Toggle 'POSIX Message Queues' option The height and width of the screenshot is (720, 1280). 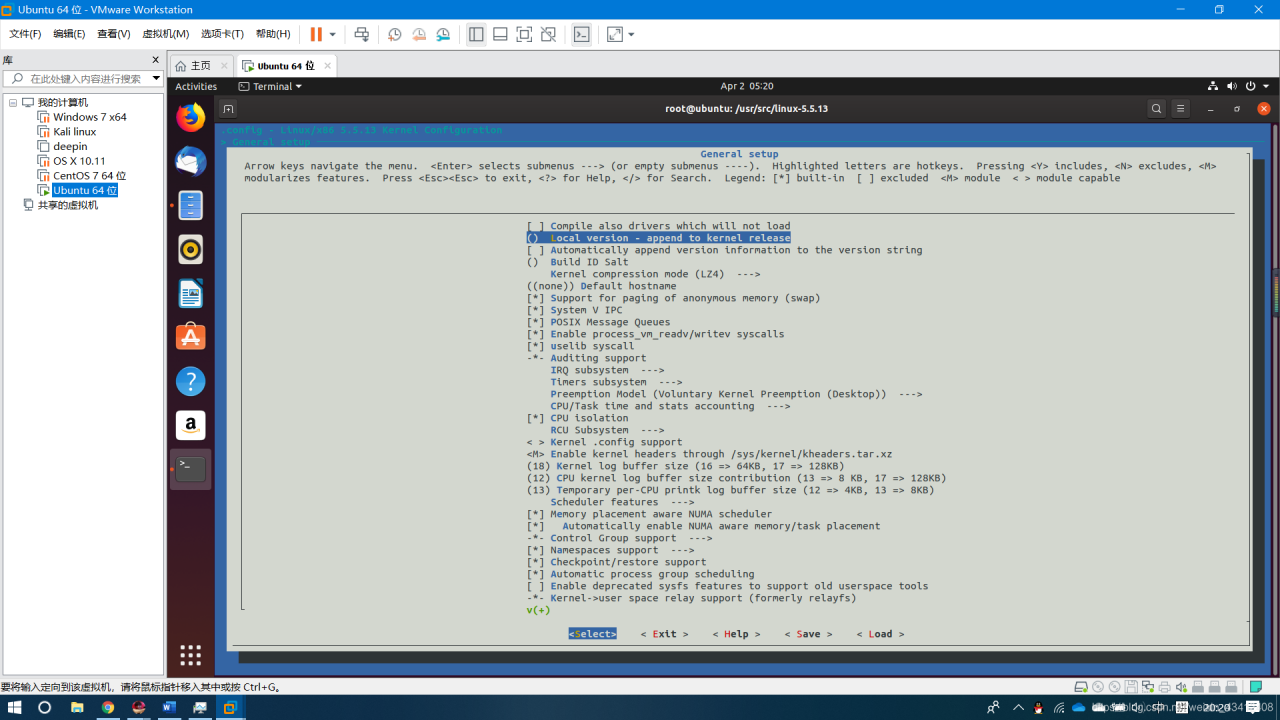pos(598,322)
